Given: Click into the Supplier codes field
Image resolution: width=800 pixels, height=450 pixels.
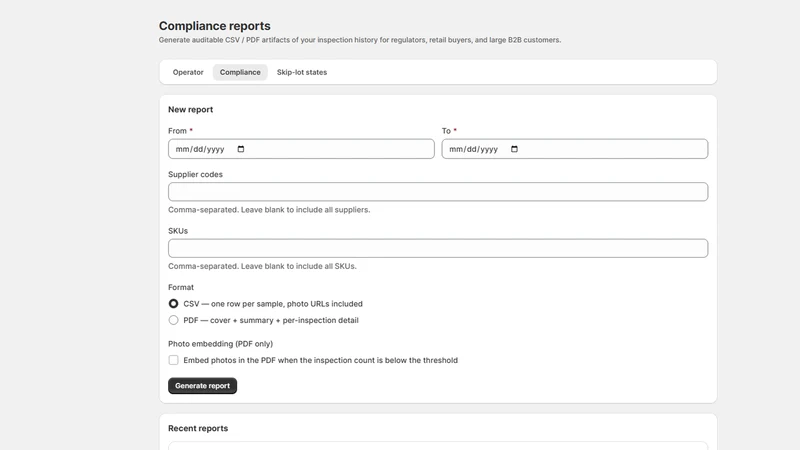Looking at the screenshot, I should pyautogui.click(x=438, y=192).
